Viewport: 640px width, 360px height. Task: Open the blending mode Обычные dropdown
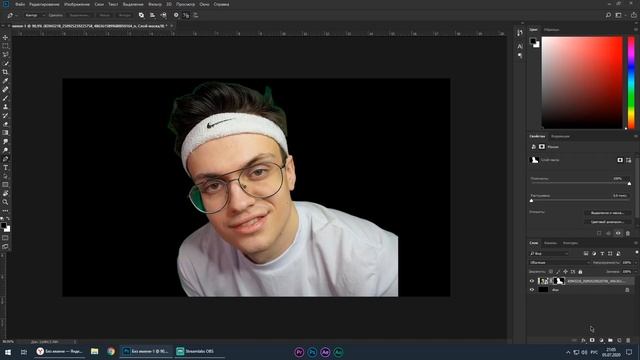(x=560, y=262)
